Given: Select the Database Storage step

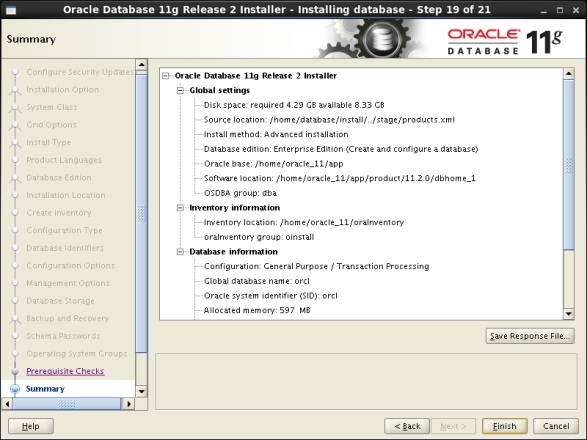Looking at the screenshot, I should point(60,301).
